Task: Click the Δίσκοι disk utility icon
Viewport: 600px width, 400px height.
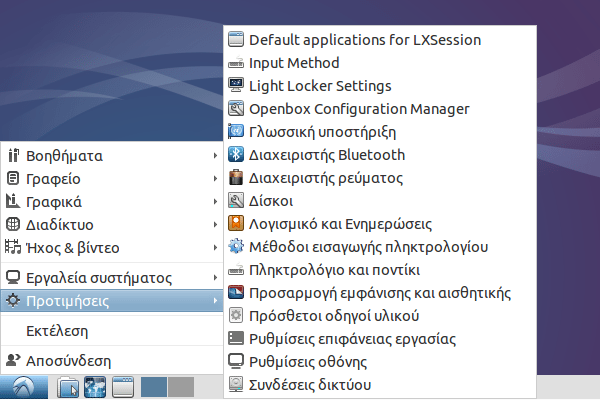Action: tap(236, 201)
